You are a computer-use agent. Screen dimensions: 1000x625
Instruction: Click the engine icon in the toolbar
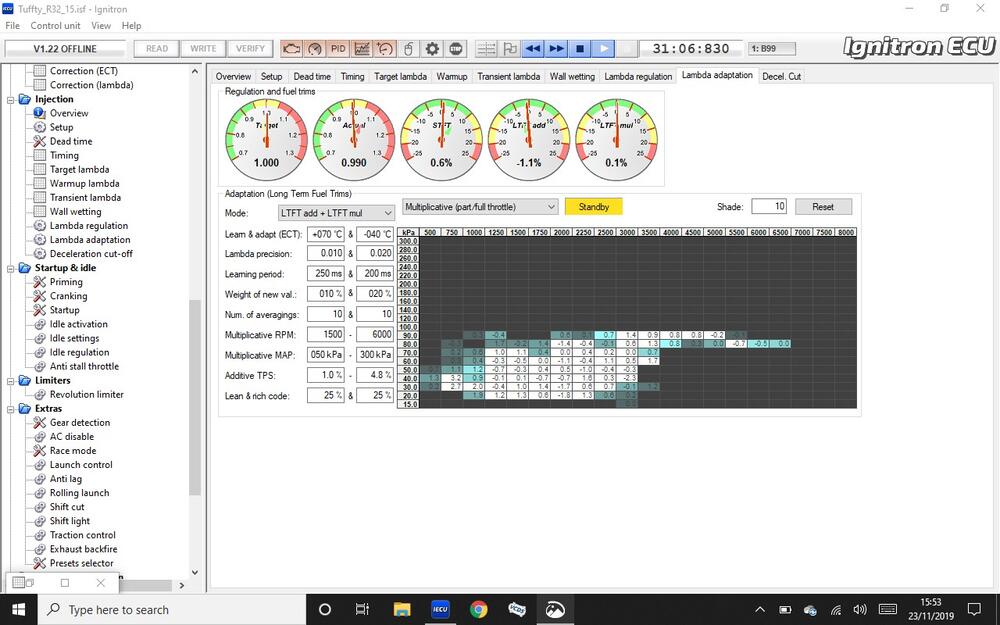(x=291, y=48)
